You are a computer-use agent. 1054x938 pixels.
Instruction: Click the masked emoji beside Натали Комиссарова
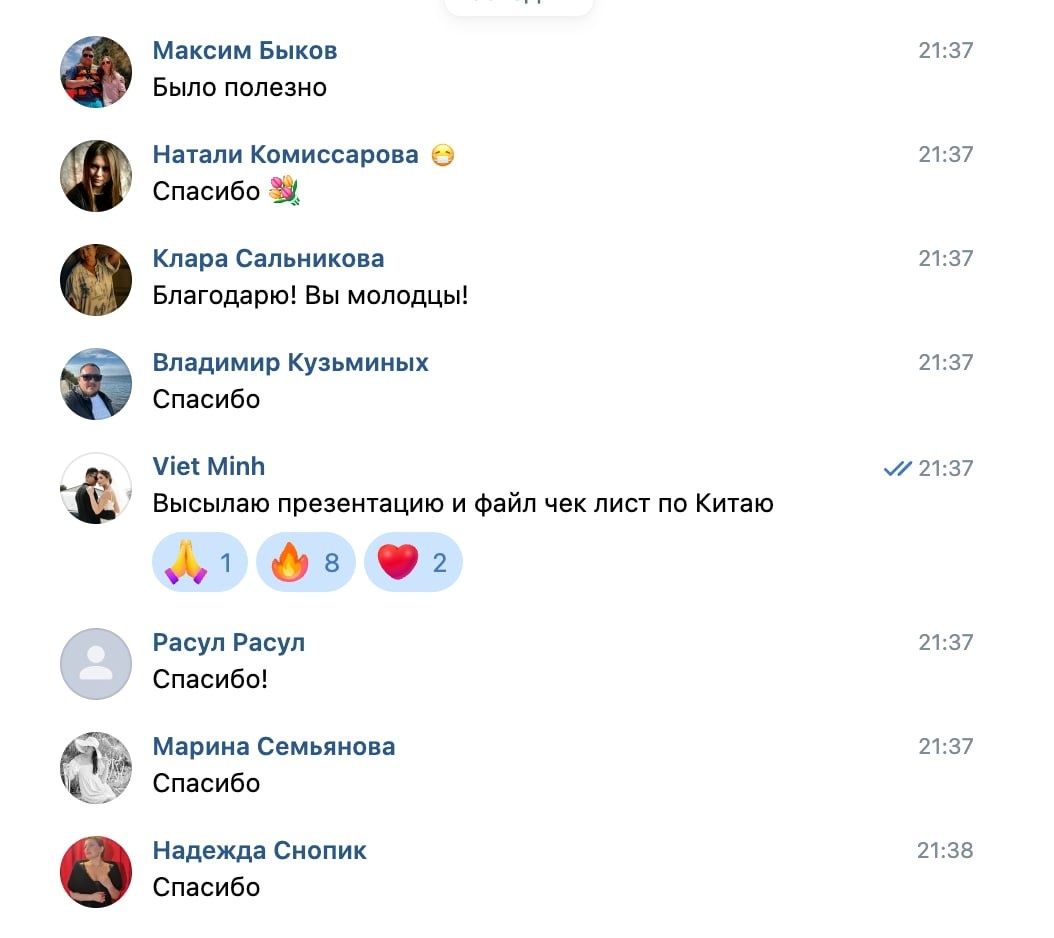(442, 155)
